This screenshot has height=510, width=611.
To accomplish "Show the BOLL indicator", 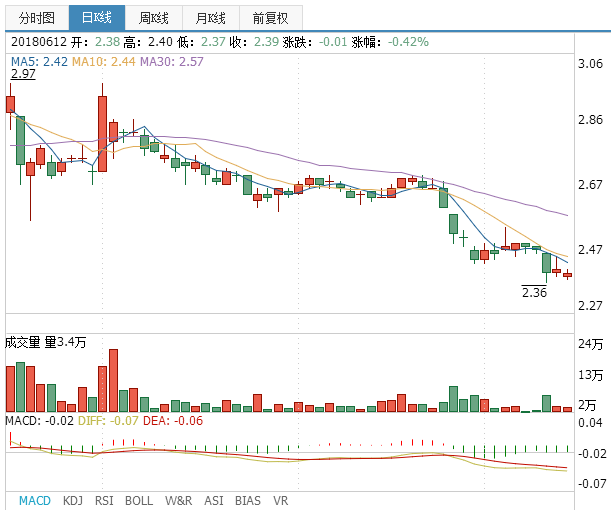I will pyautogui.click(x=139, y=500).
